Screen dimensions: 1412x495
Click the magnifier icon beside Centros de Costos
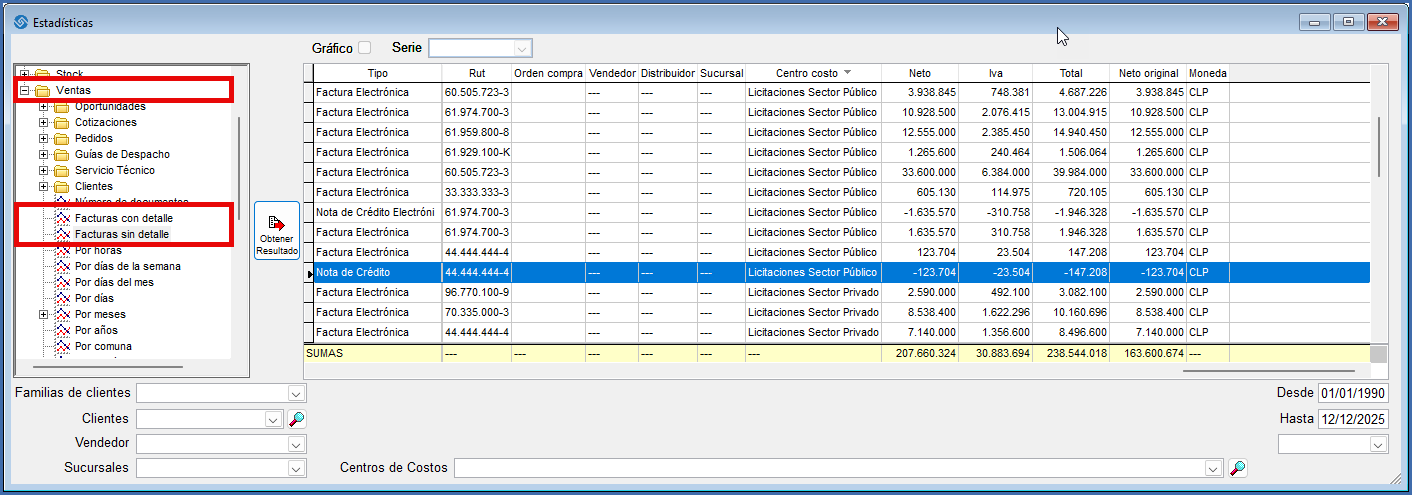tap(1237, 468)
